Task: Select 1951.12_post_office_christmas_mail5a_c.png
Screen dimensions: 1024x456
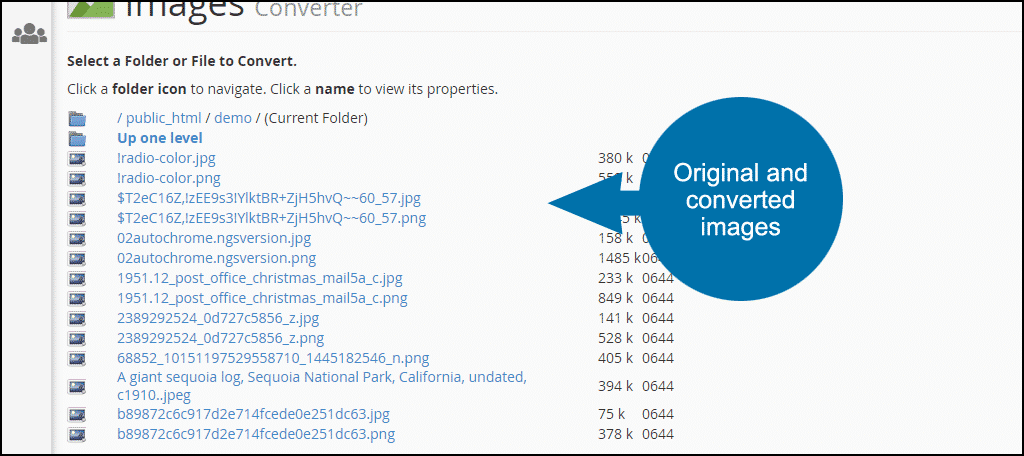Action: 263,299
